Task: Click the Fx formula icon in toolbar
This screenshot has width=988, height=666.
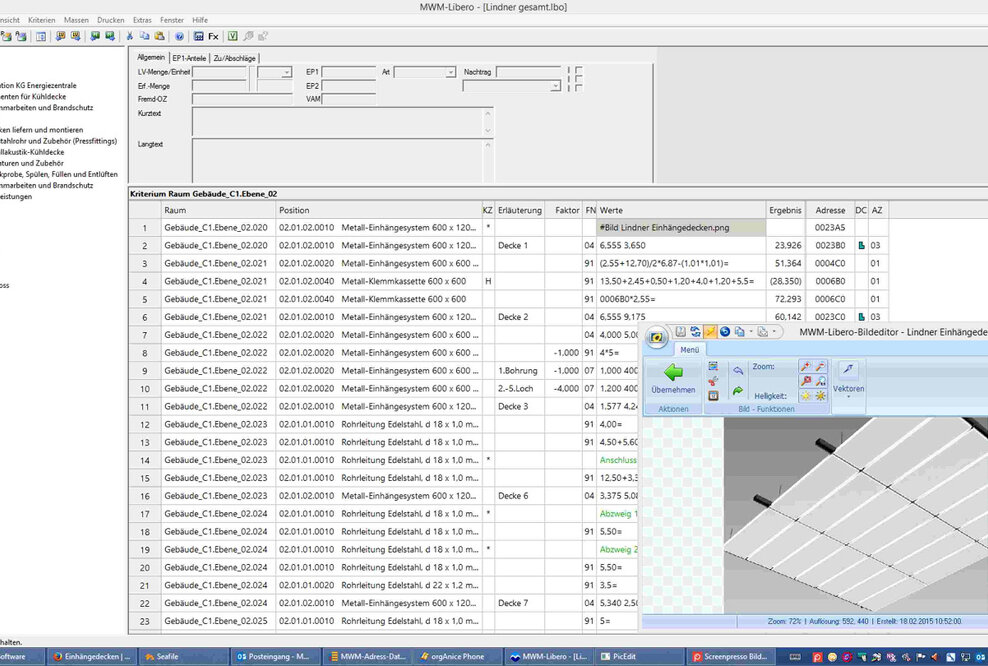Action: 213,36
